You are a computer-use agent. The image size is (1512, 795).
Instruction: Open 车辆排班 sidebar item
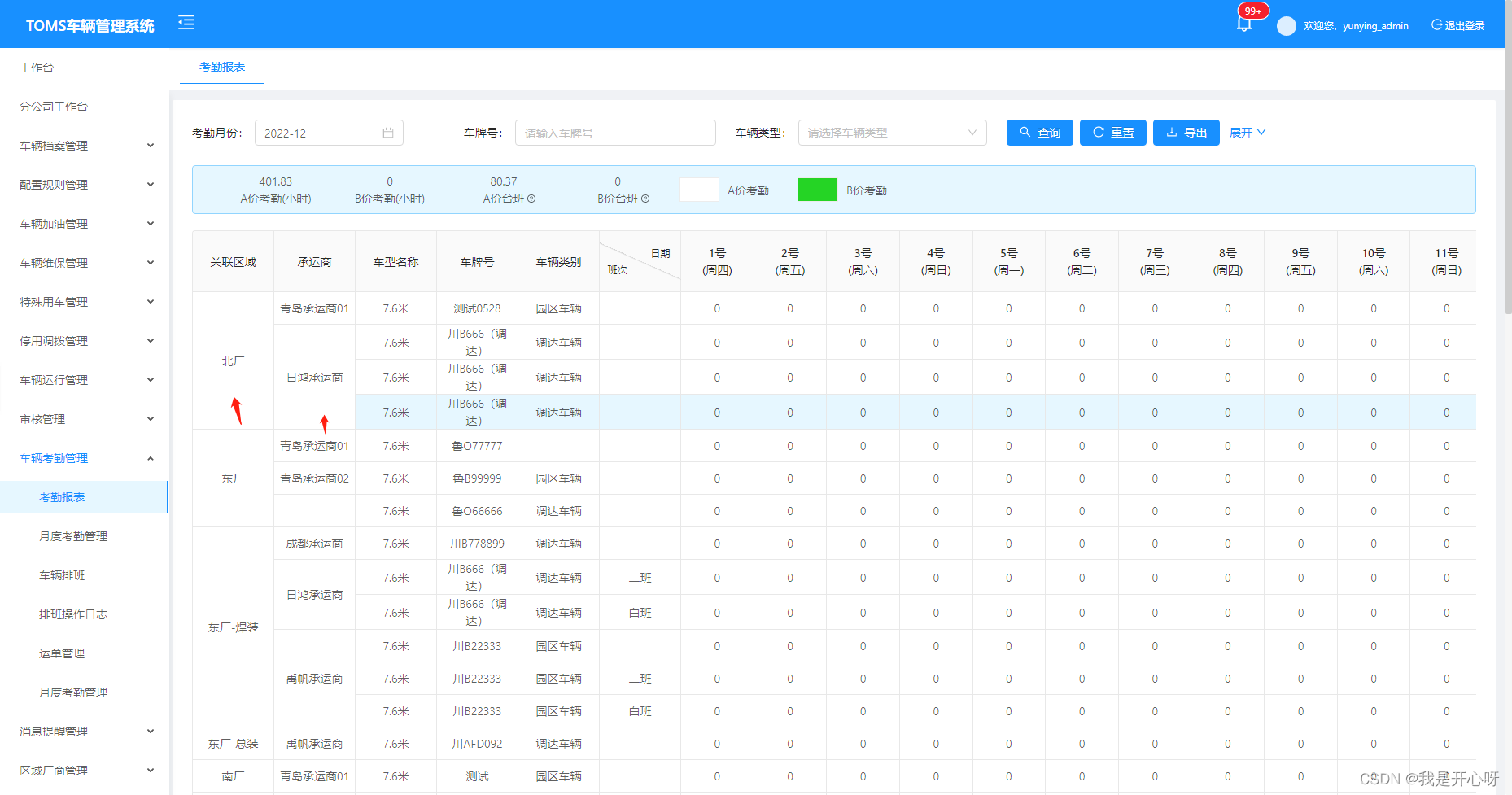62,575
